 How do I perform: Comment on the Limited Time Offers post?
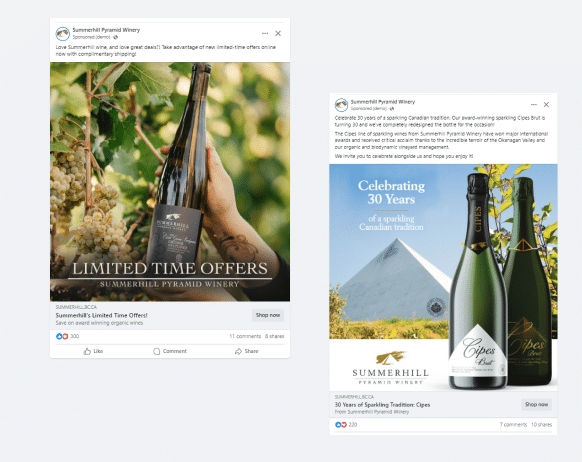click(x=170, y=351)
